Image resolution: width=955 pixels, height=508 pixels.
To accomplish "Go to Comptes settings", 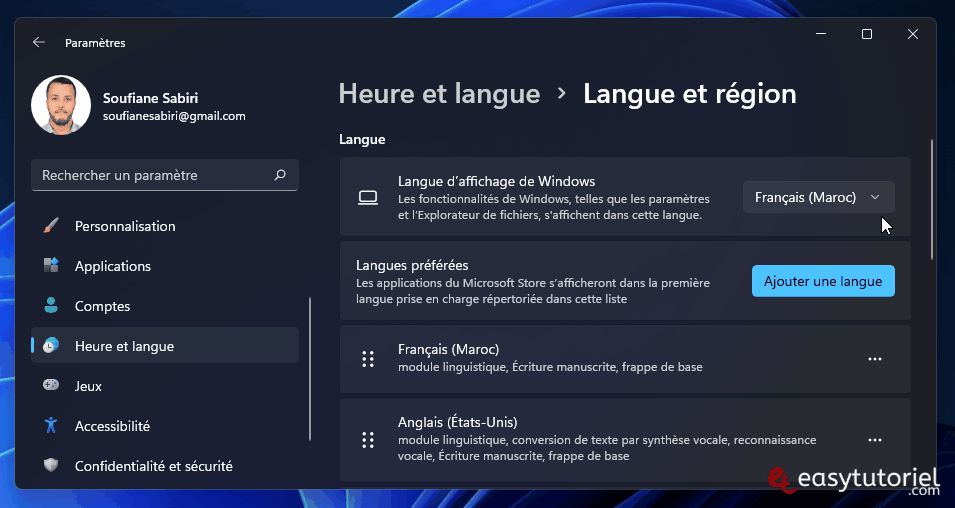I will click(165, 306).
